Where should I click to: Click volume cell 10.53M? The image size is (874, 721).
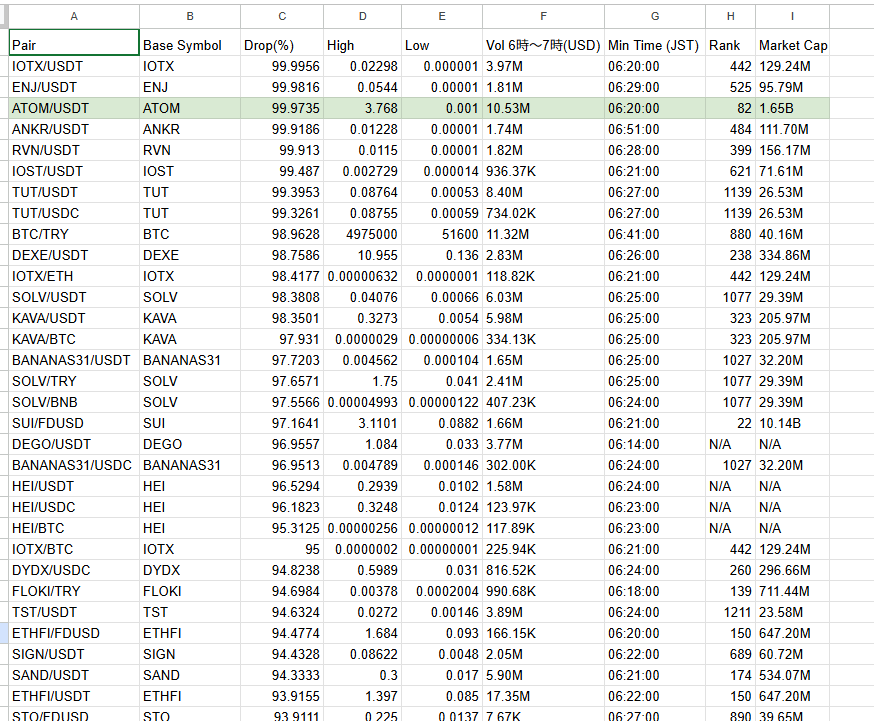tap(543, 108)
